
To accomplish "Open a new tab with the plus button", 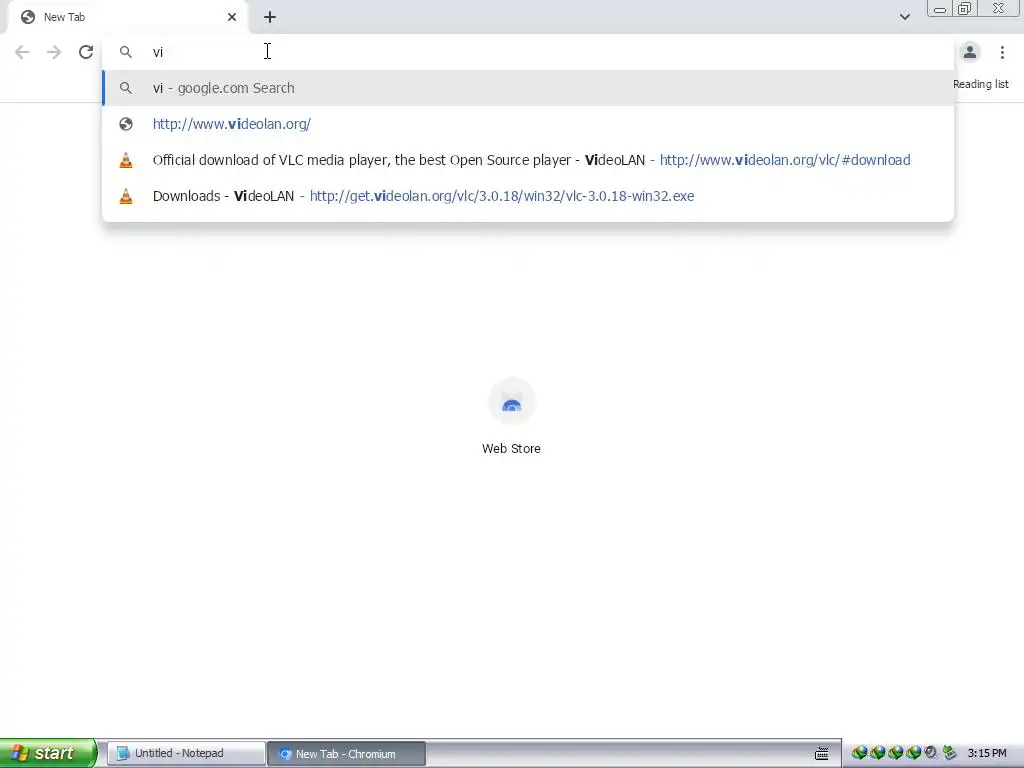I will [x=270, y=17].
